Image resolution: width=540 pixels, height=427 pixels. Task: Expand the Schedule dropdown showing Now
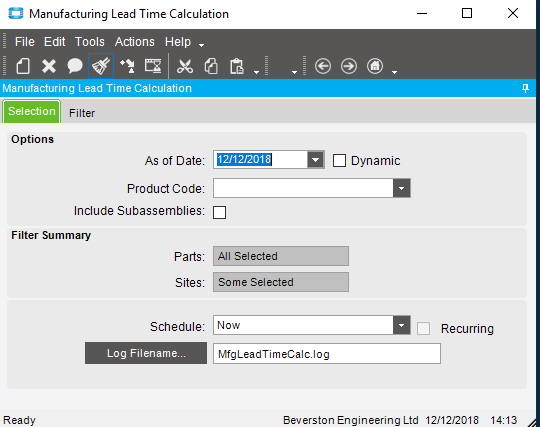point(402,325)
